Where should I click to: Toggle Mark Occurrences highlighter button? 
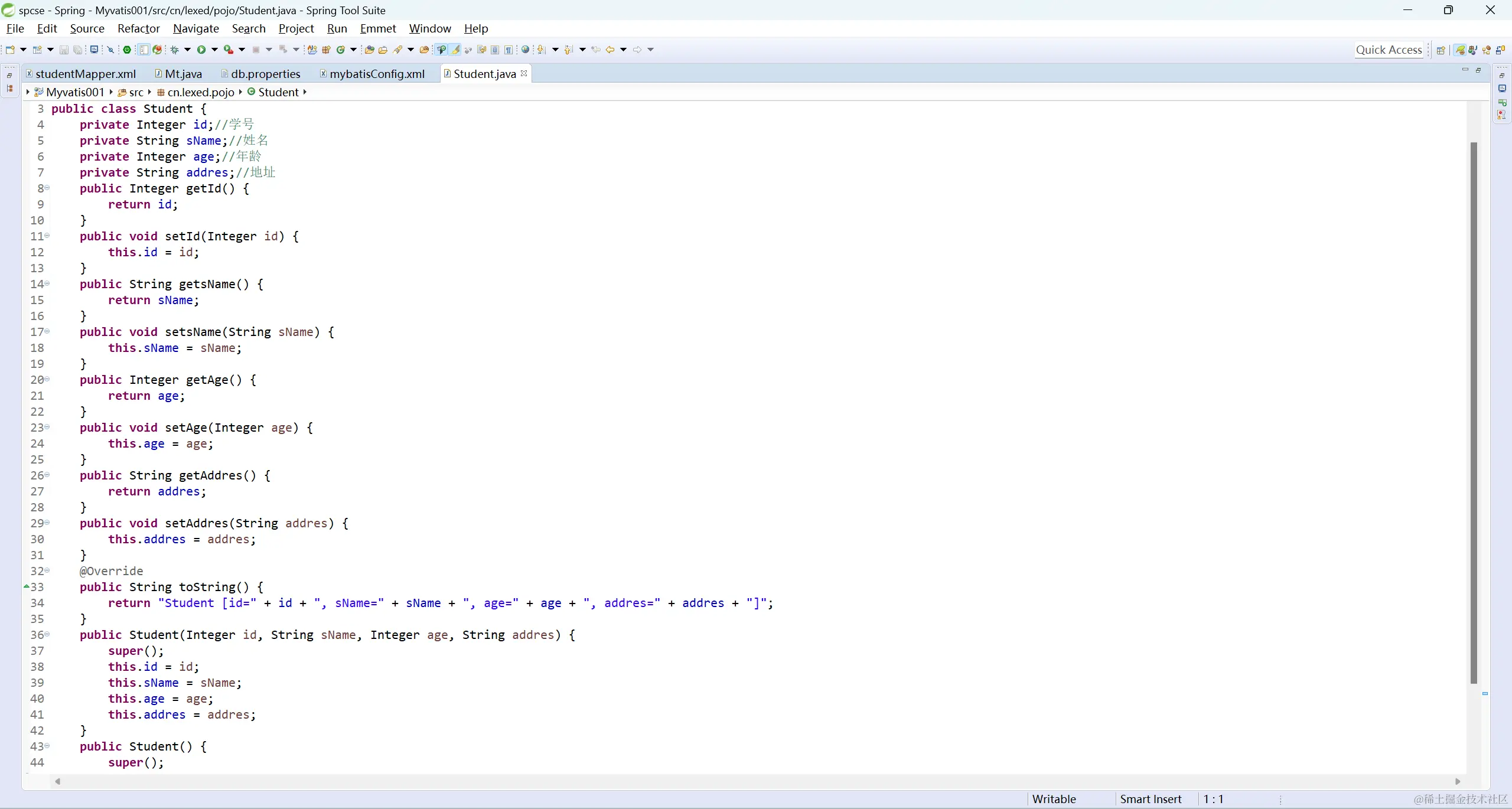click(x=455, y=50)
